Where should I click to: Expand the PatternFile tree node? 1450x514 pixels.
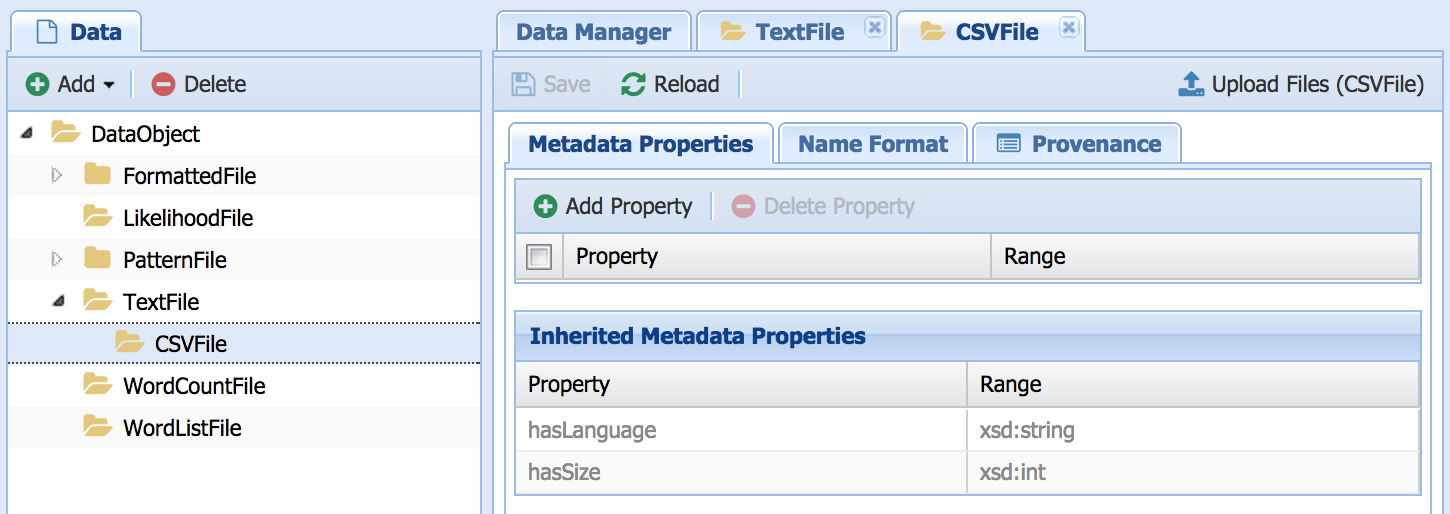(57, 260)
